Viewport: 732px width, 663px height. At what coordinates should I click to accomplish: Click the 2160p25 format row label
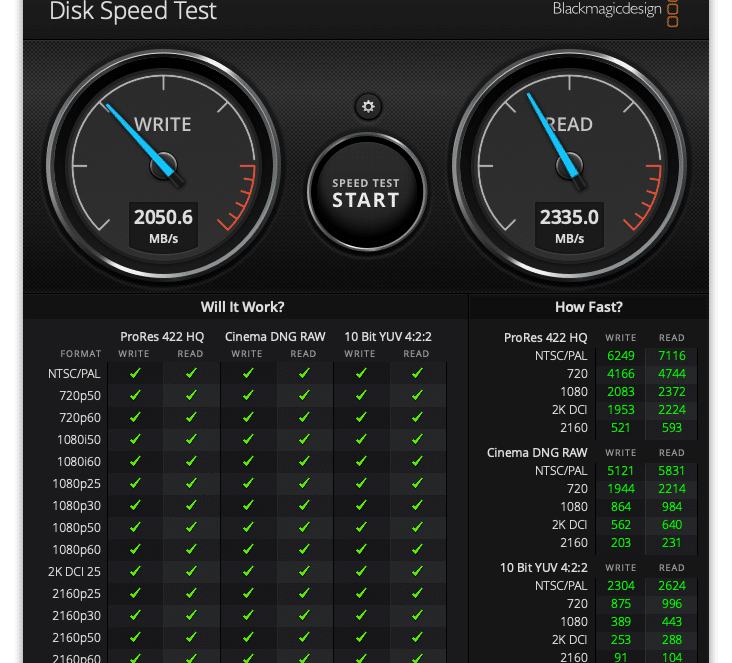tap(77, 593)
